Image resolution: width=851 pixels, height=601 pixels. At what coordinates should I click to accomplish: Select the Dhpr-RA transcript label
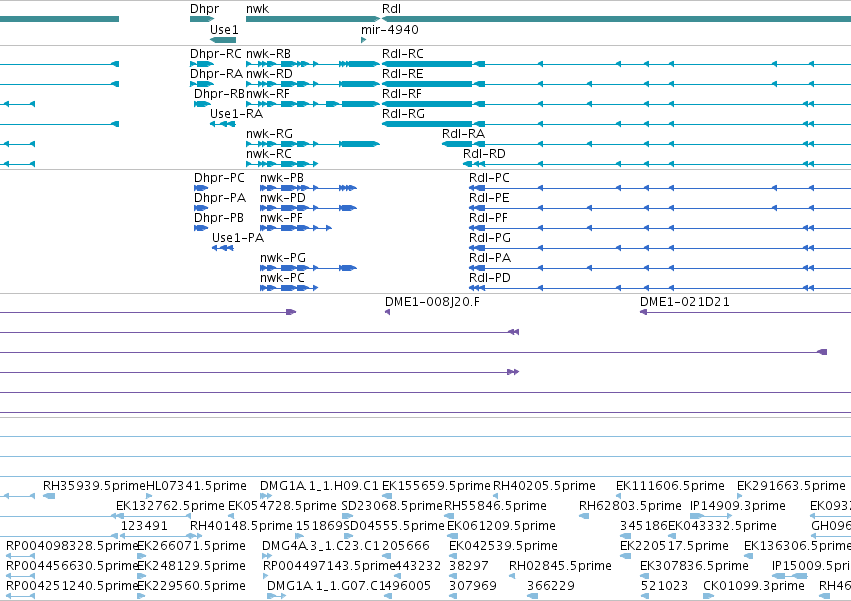[x=216, y=74]
